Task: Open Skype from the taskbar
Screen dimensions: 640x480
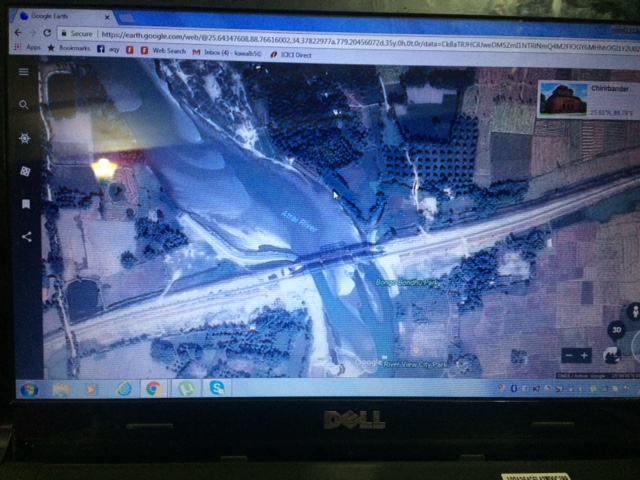Action: coord(217,387)
